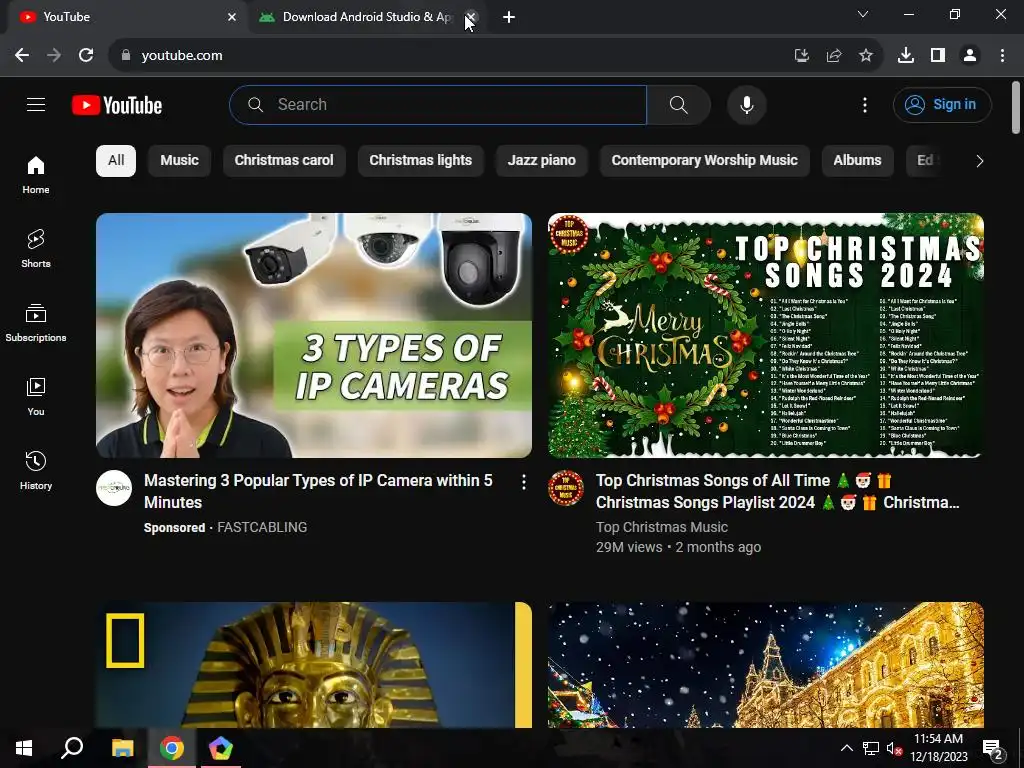
Task: Click the FASTCABLING channel name
Action: pyautogui.click(x=262, y=527)
